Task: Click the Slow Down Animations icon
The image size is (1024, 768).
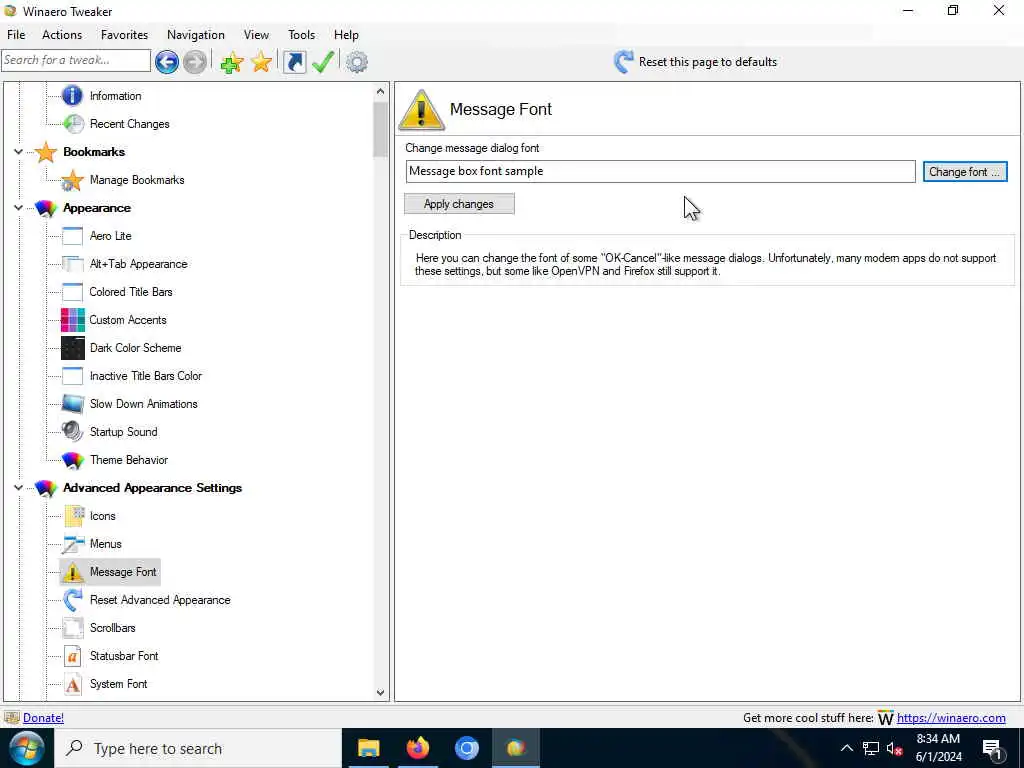Action: point(72,404)
